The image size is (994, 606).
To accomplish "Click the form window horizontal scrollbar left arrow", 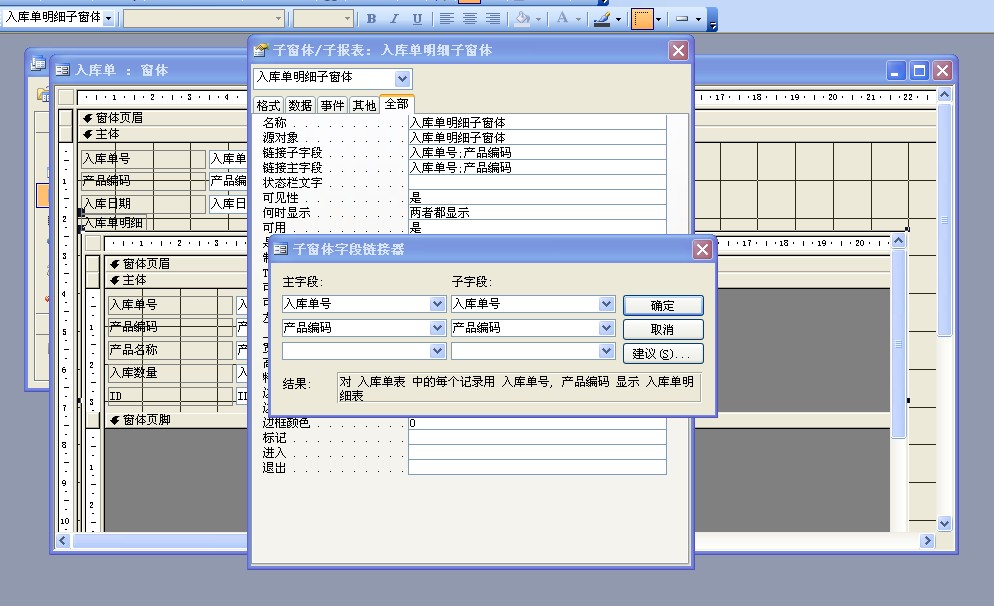I will [63, 541].
